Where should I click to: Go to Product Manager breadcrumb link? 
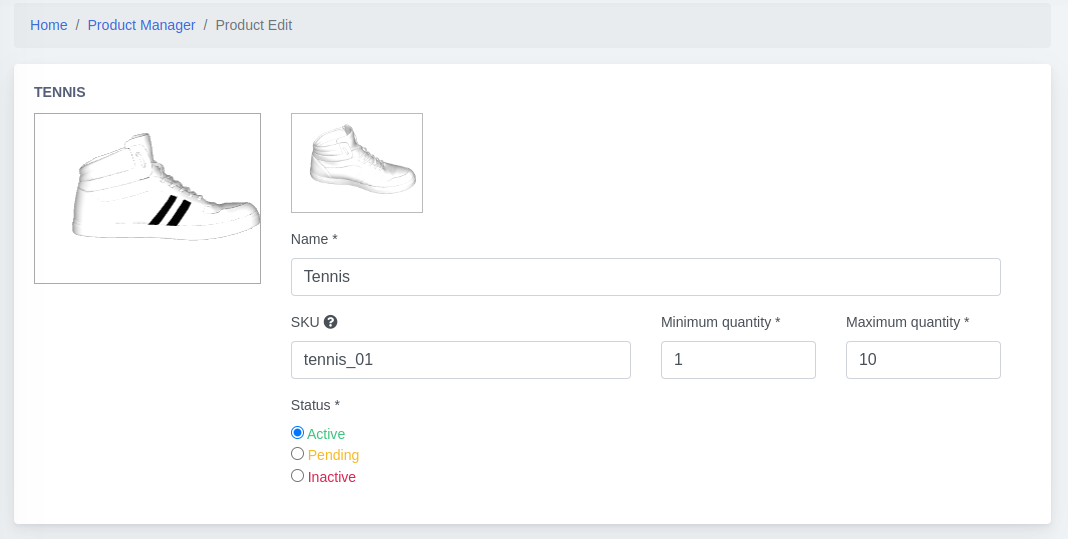(x=141, y=25)
